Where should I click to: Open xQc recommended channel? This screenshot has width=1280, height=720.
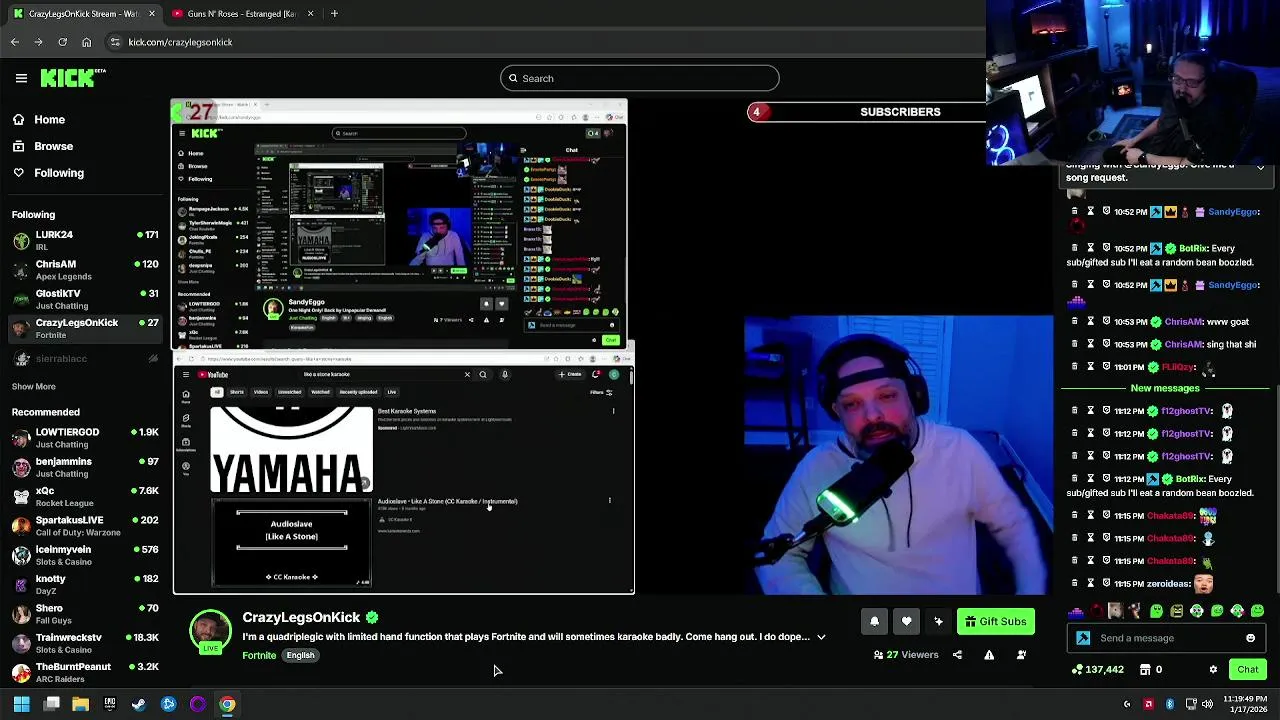85,497
